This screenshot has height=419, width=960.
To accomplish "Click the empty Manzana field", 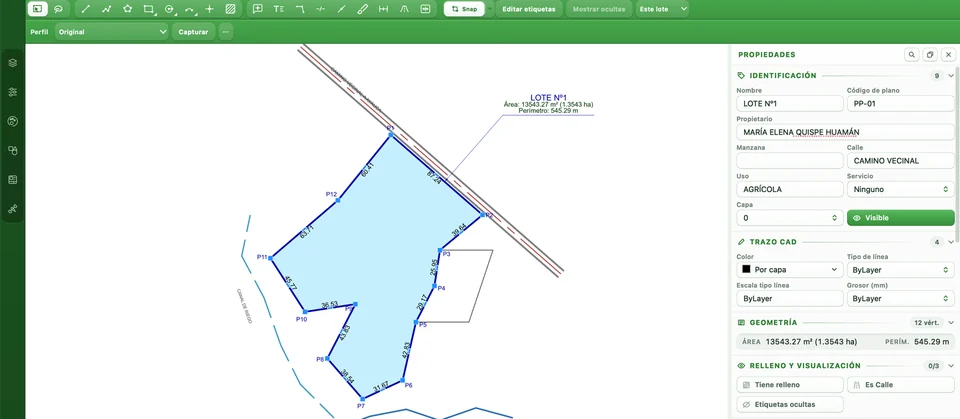I will [x=789, y=161].
